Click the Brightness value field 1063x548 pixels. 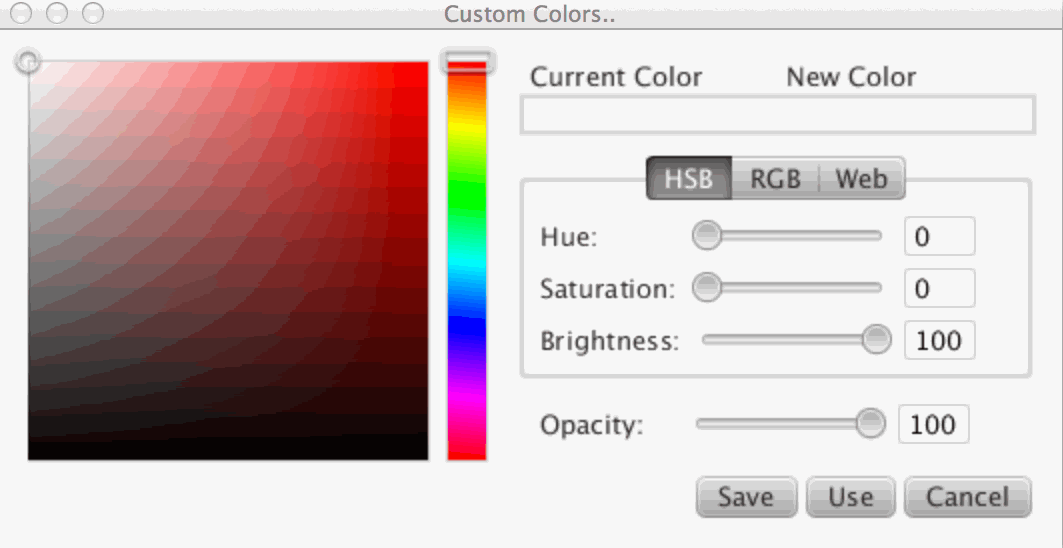click(938, 341)
